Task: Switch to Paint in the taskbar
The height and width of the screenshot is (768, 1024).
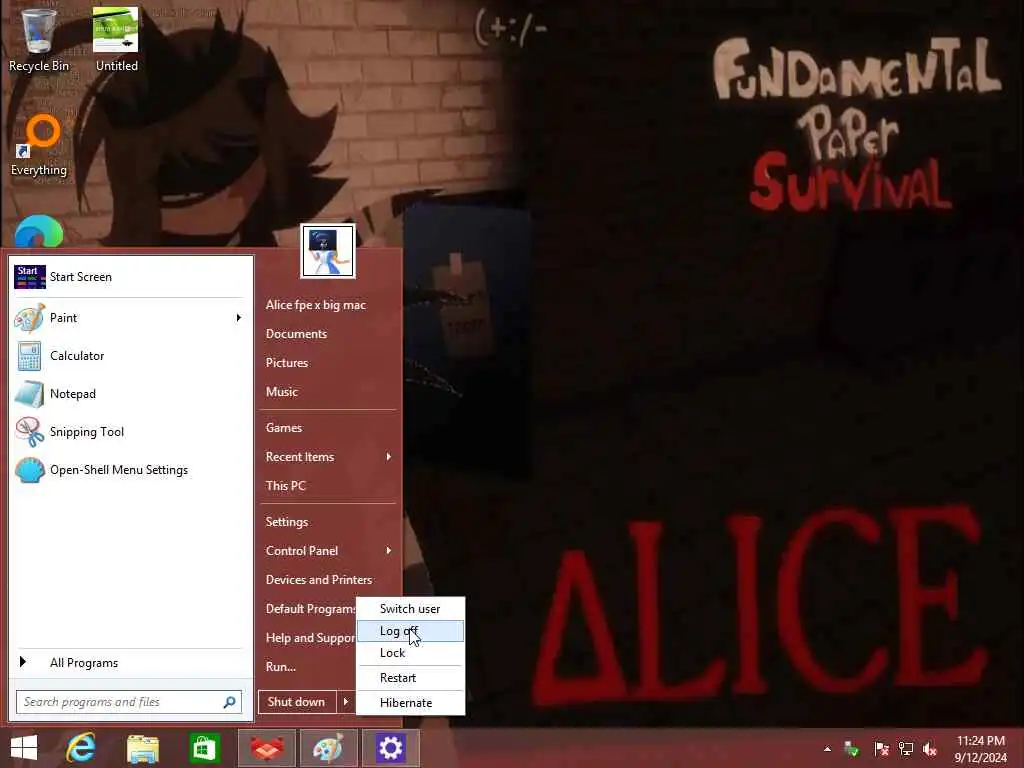Action: pos(328,748)
